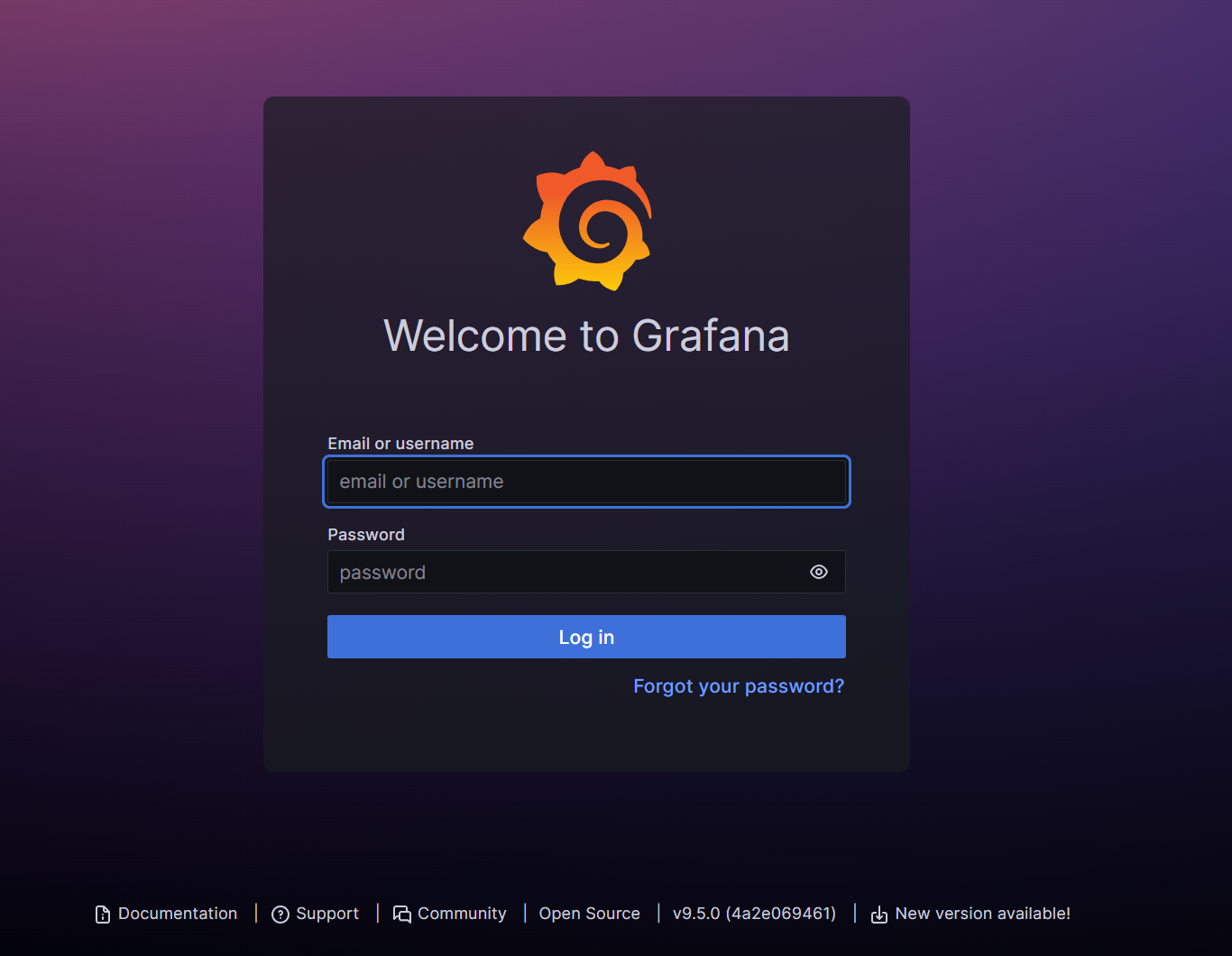Click the Grafana swirl logo

coord(587,221)
